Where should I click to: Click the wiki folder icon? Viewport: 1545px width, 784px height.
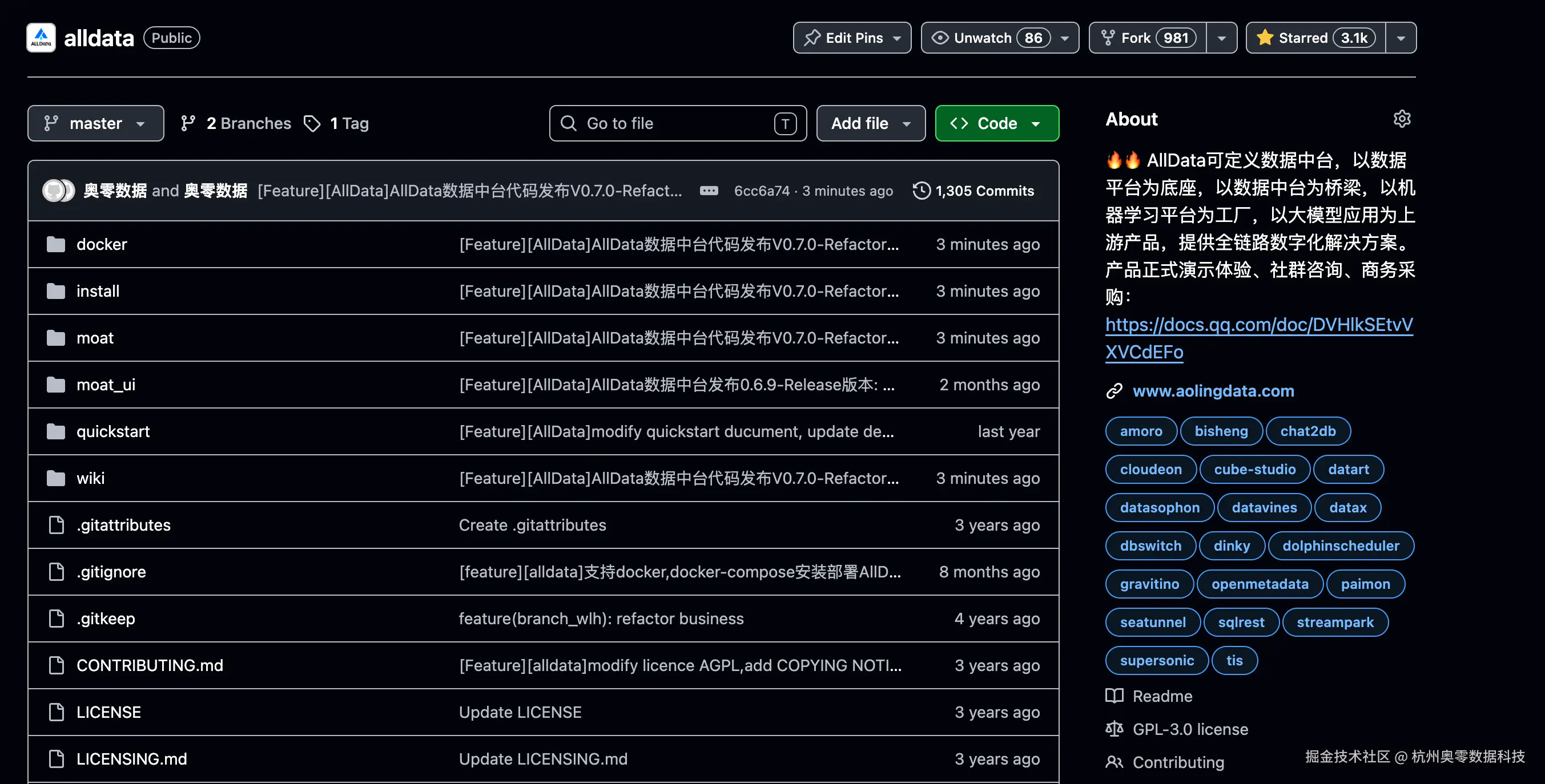pyautogui.click(x=56, y=478)
